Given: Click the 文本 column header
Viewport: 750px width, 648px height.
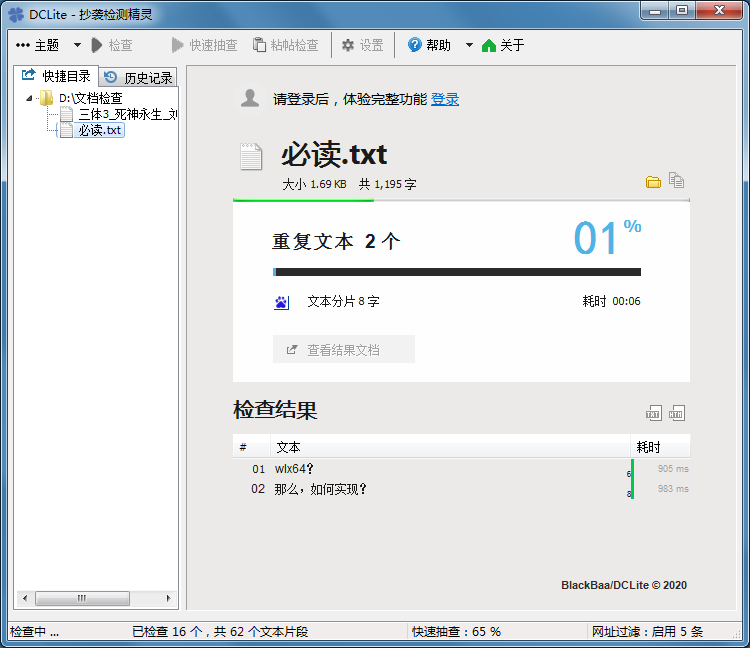Looking at the screenshot, I should pyautogui.click(x=450, y=447).
